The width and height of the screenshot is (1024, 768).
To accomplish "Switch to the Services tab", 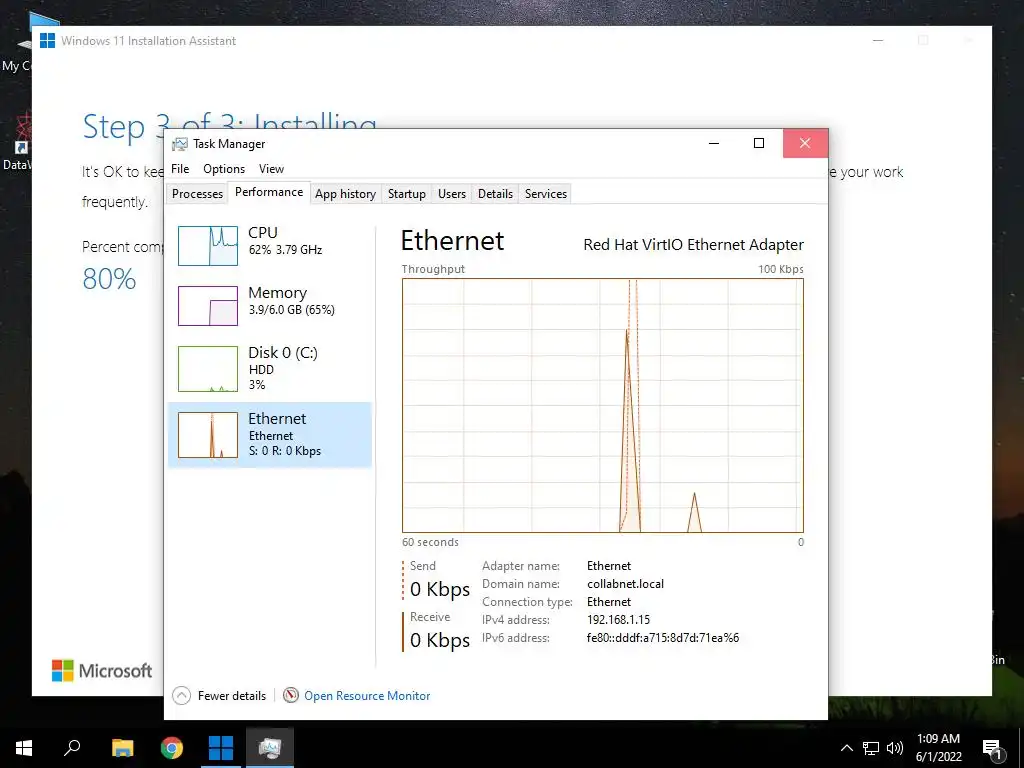I will click(546, 194).
